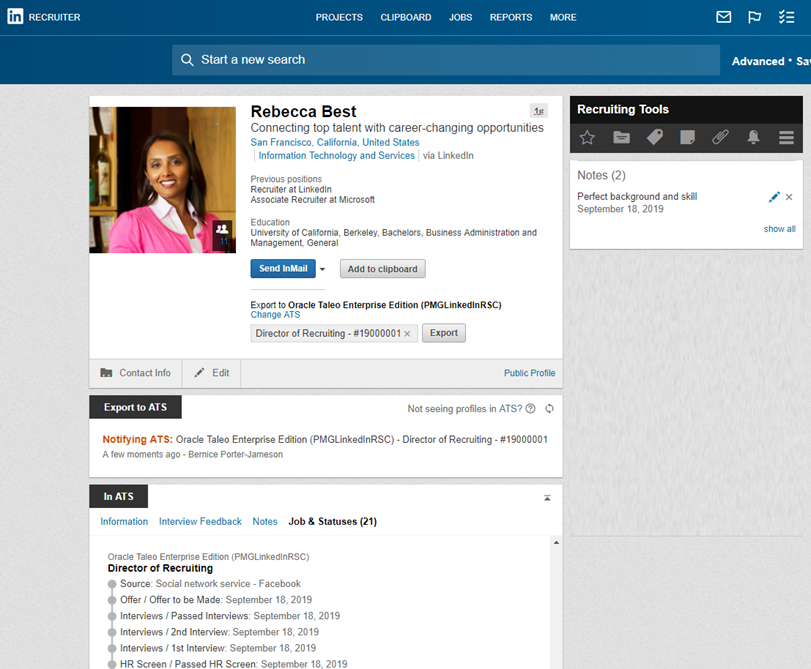Focus the 'Start a new search' field
Screen dimensions: 811x669
pyautogui.click(x=446, y=60)
